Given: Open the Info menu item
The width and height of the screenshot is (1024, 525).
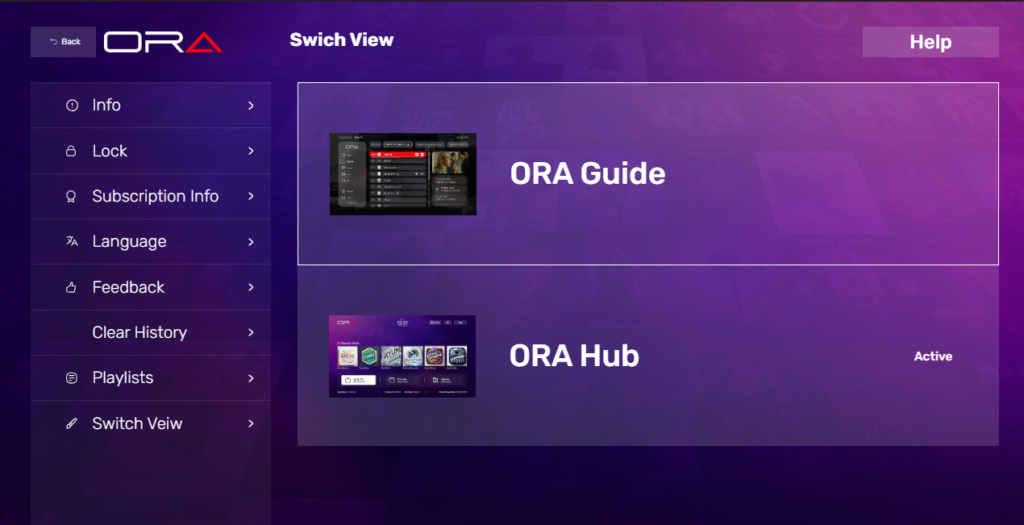Looking at the screenshot, I should click(x=151, y=105).
